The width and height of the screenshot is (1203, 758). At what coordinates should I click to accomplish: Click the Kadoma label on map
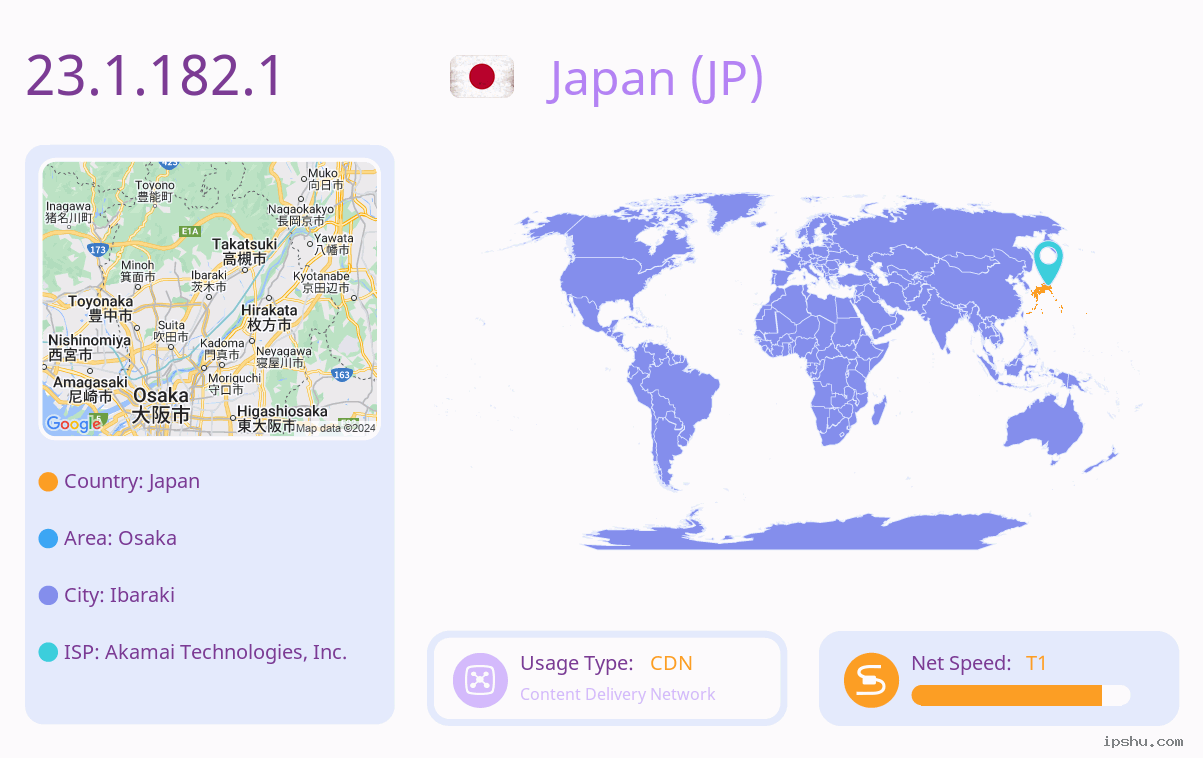point(222,349)
